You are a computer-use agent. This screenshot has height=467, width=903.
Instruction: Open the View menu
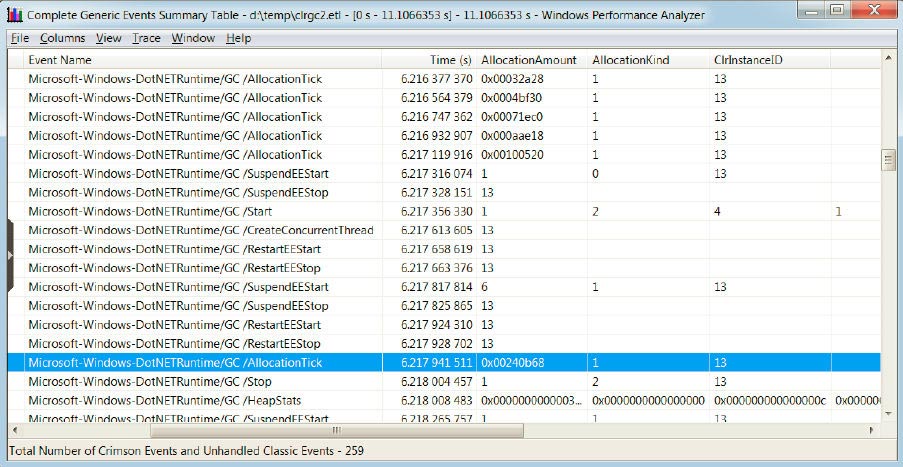tap(108, 38)
